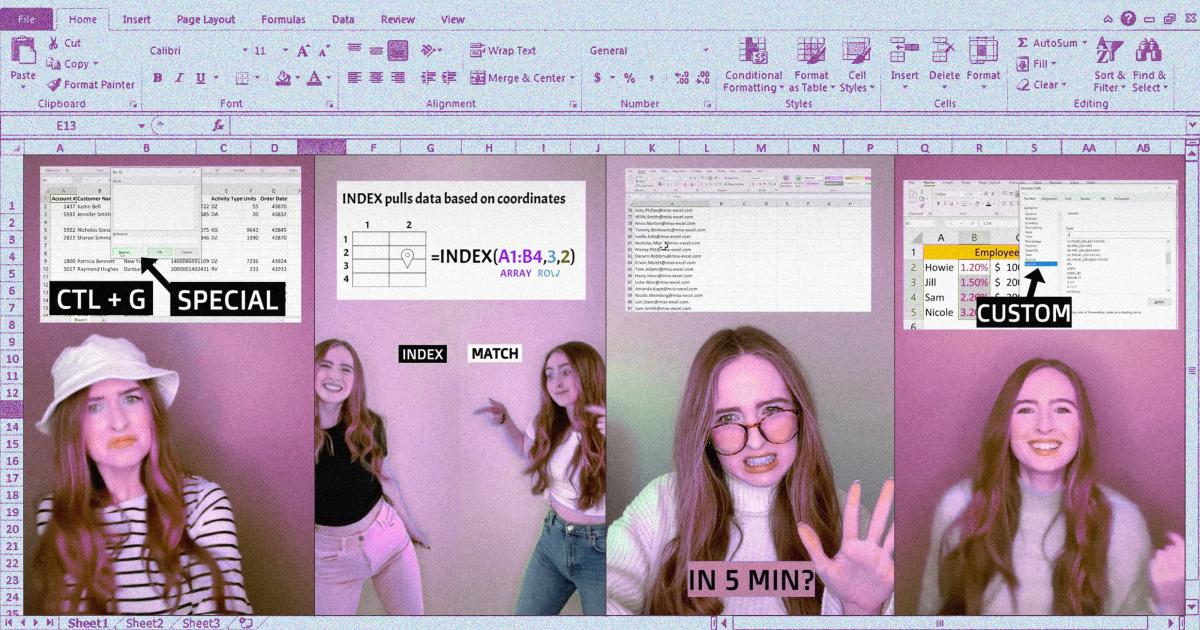
Task: Switch to the Formulas ribbon tab
Action: [x=283, y=19]
